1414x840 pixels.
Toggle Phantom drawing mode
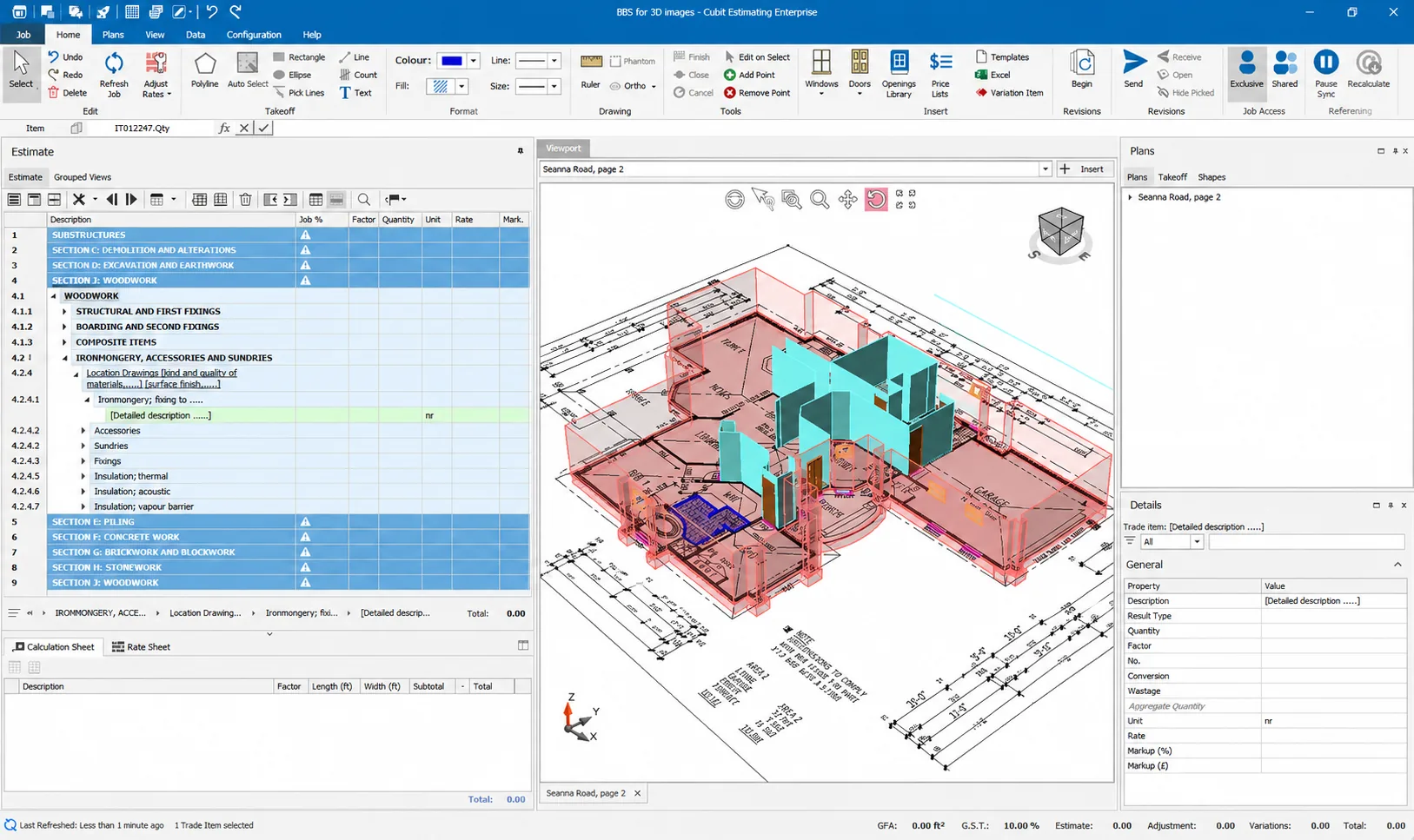point(633,61)
